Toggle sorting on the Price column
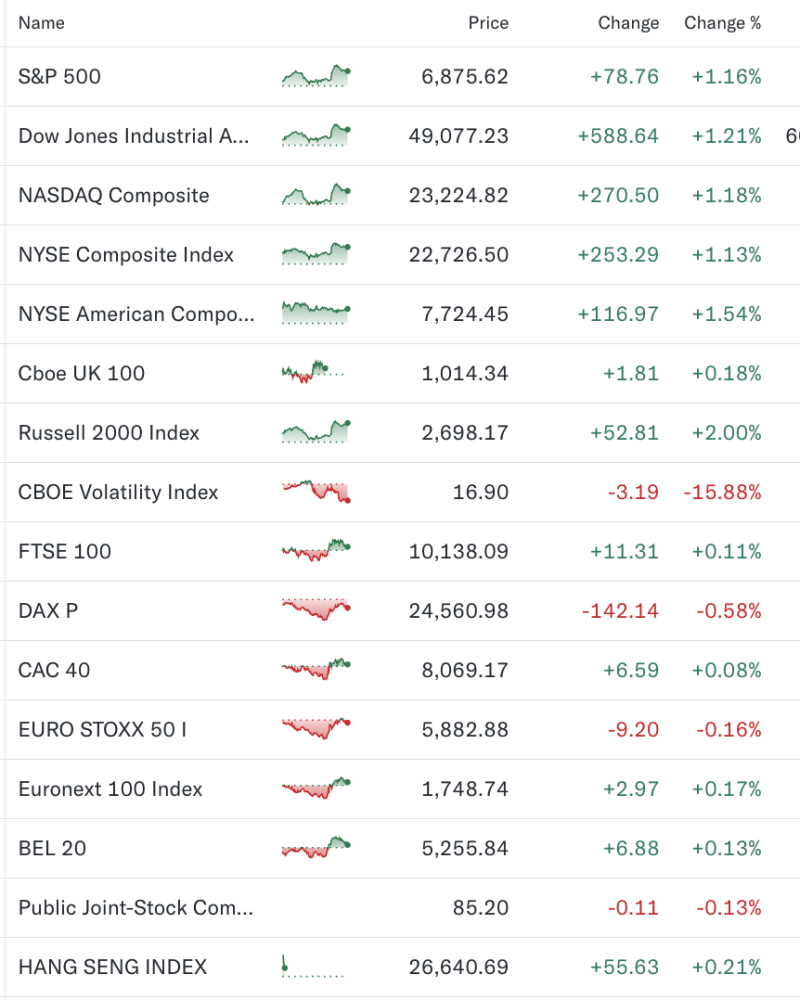800x1000 pixels. pyautogui.click(x=488, y=23)
